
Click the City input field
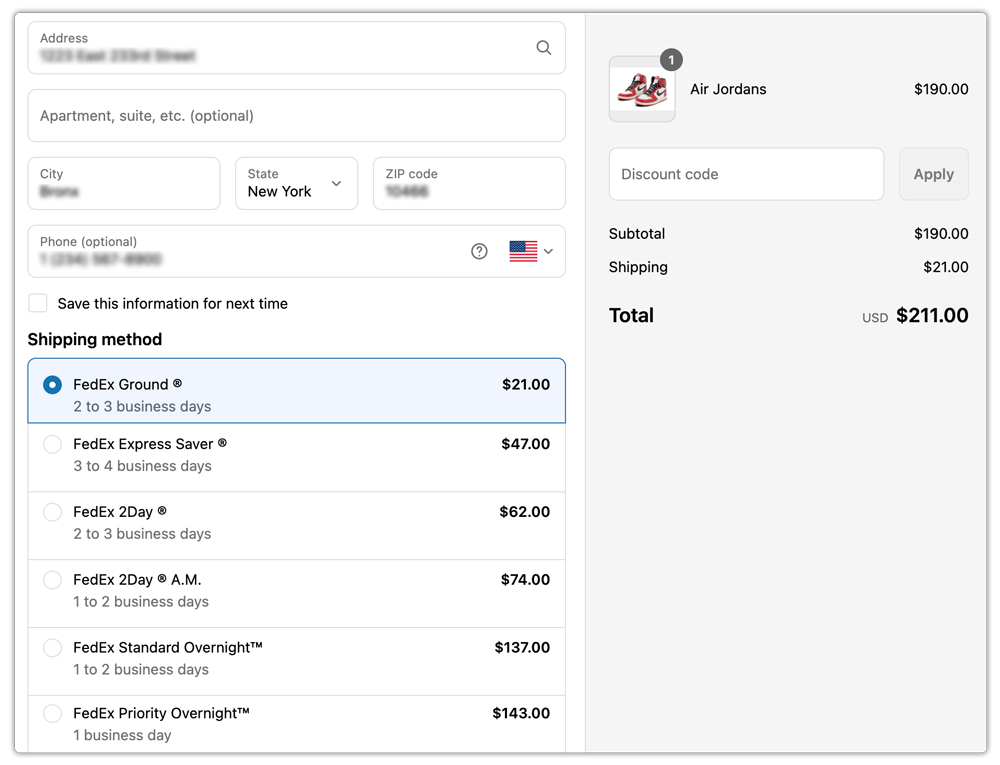coord(124,184)
